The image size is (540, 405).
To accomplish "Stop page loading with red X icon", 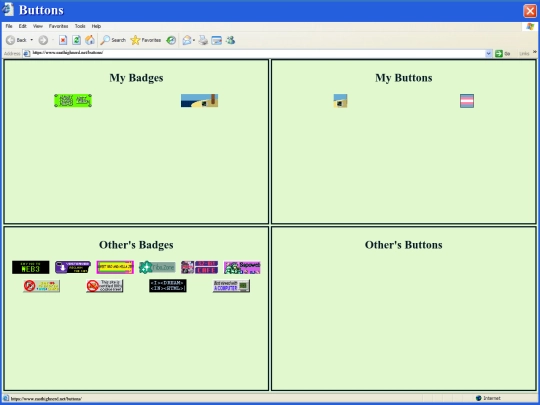I will [63, 40].
